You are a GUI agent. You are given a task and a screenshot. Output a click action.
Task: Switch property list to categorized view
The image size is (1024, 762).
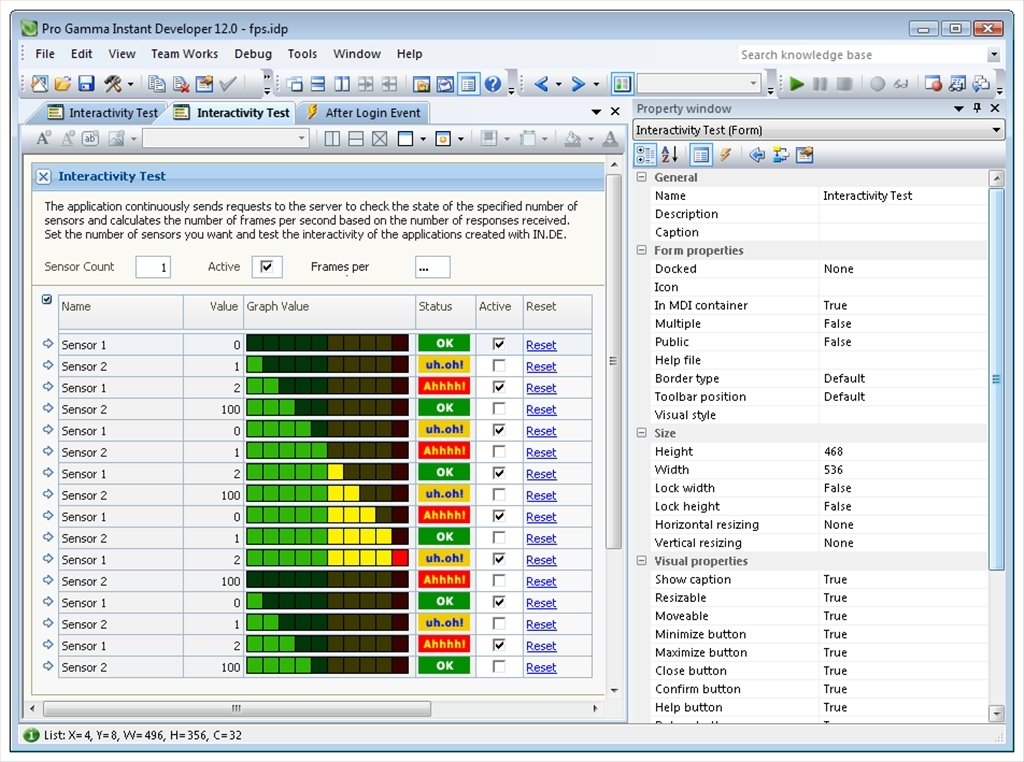(x=645, y=155)
